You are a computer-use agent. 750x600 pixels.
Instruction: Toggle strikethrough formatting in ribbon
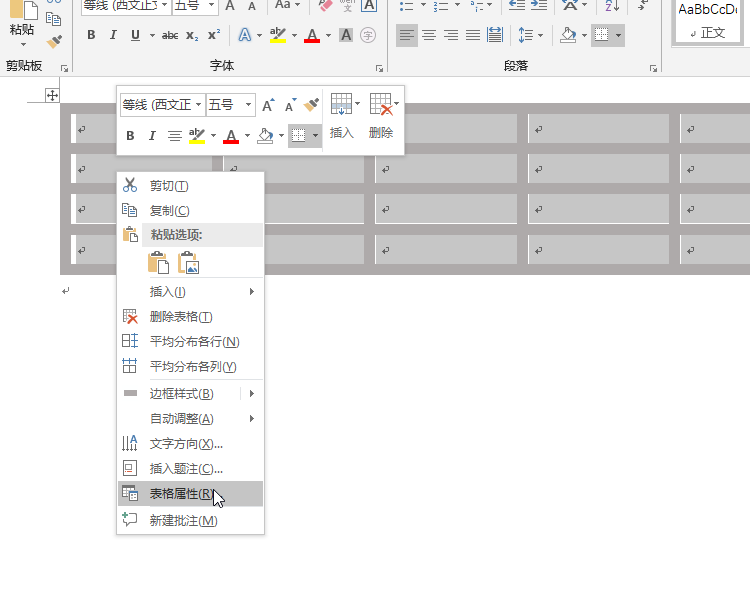[170, 35]
